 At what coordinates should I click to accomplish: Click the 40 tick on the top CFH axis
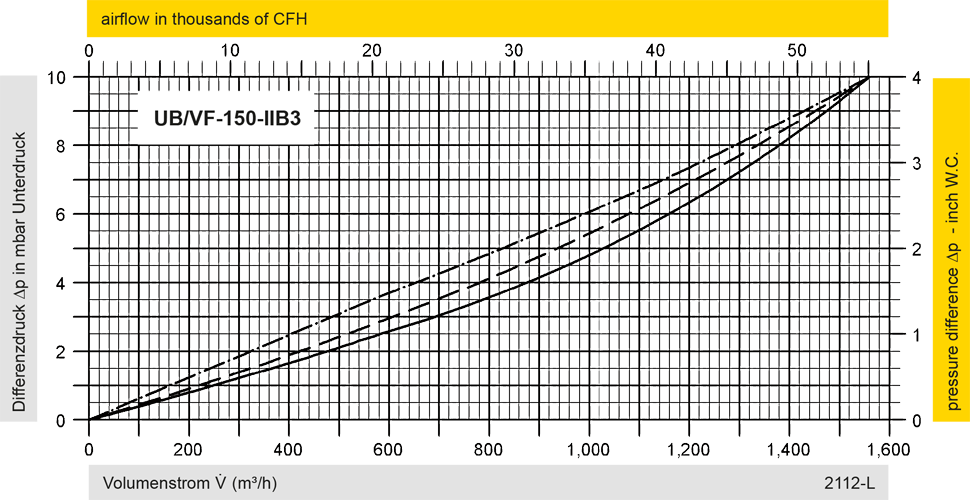coord(656,50)
